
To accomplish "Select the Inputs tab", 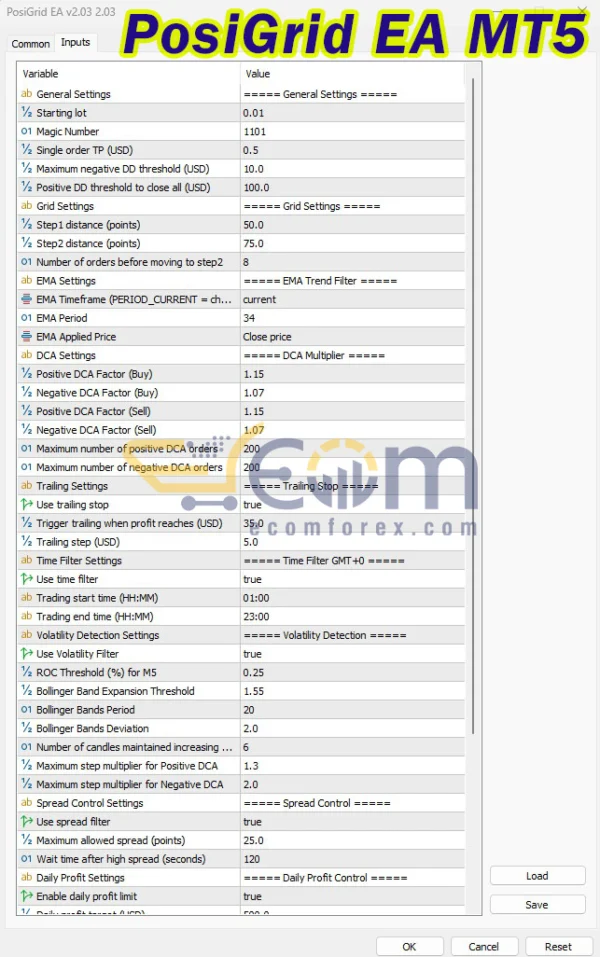I will (75, 42).
